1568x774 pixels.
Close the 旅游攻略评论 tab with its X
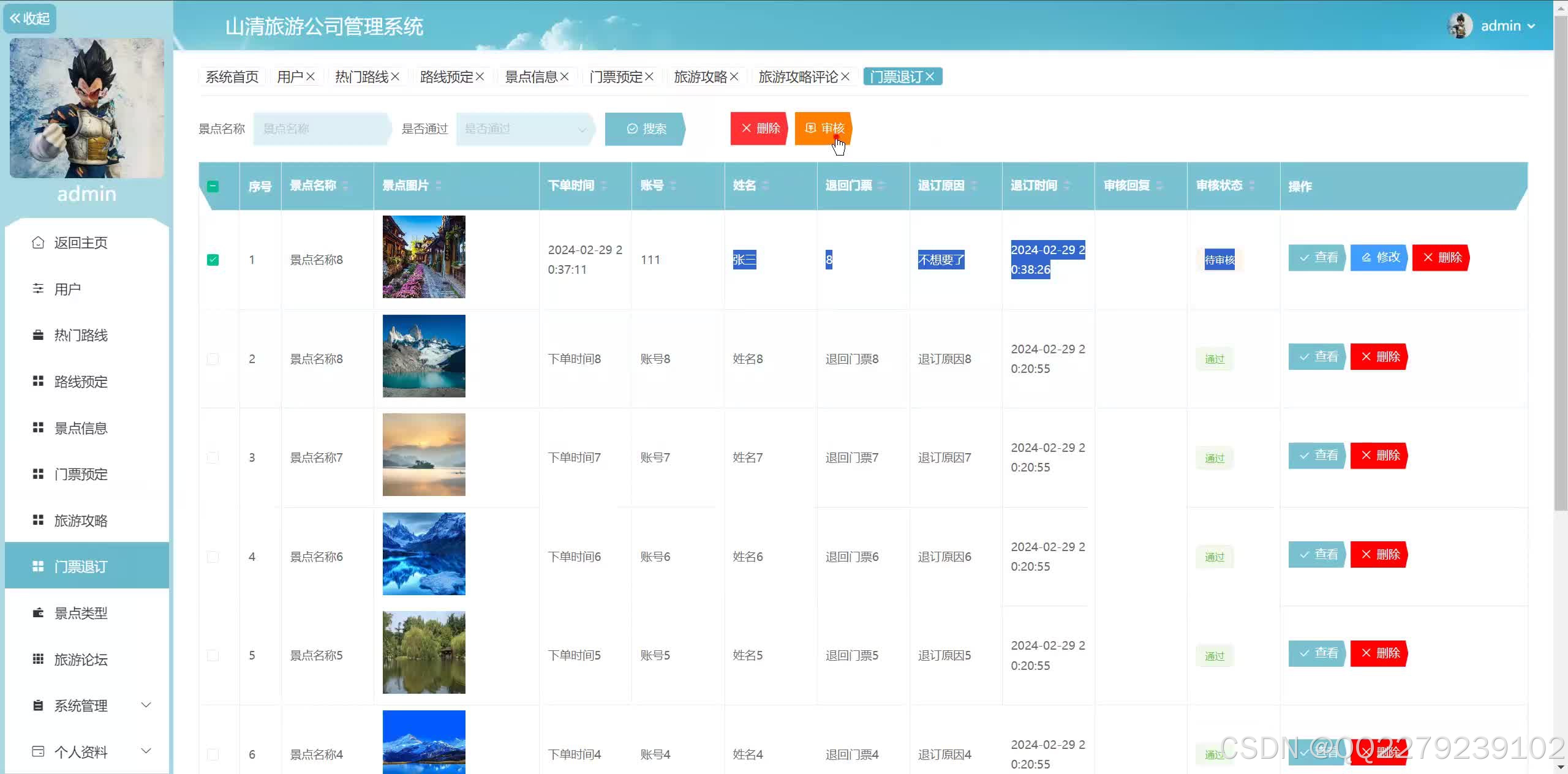(845, 77)
